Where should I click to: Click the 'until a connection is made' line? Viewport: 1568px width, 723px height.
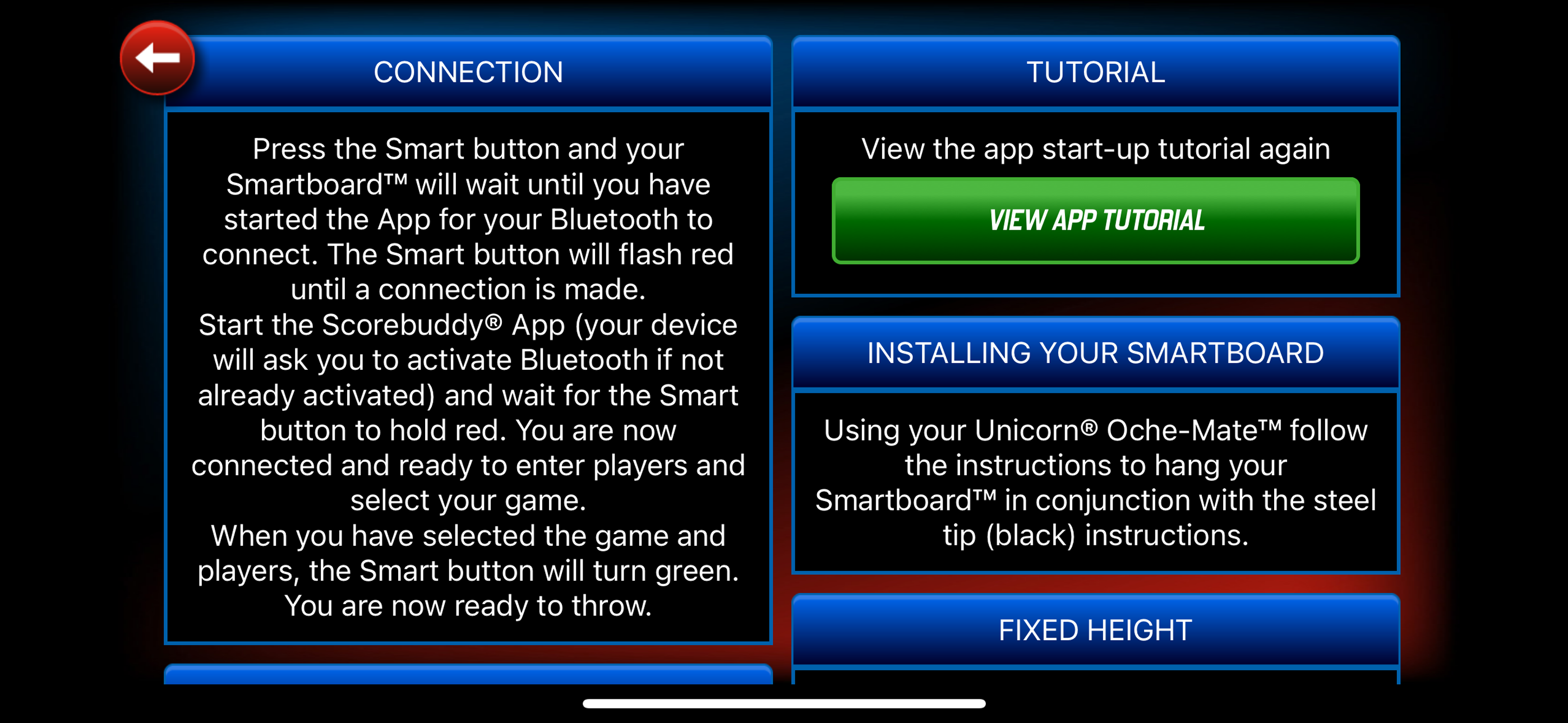[468, 289]
